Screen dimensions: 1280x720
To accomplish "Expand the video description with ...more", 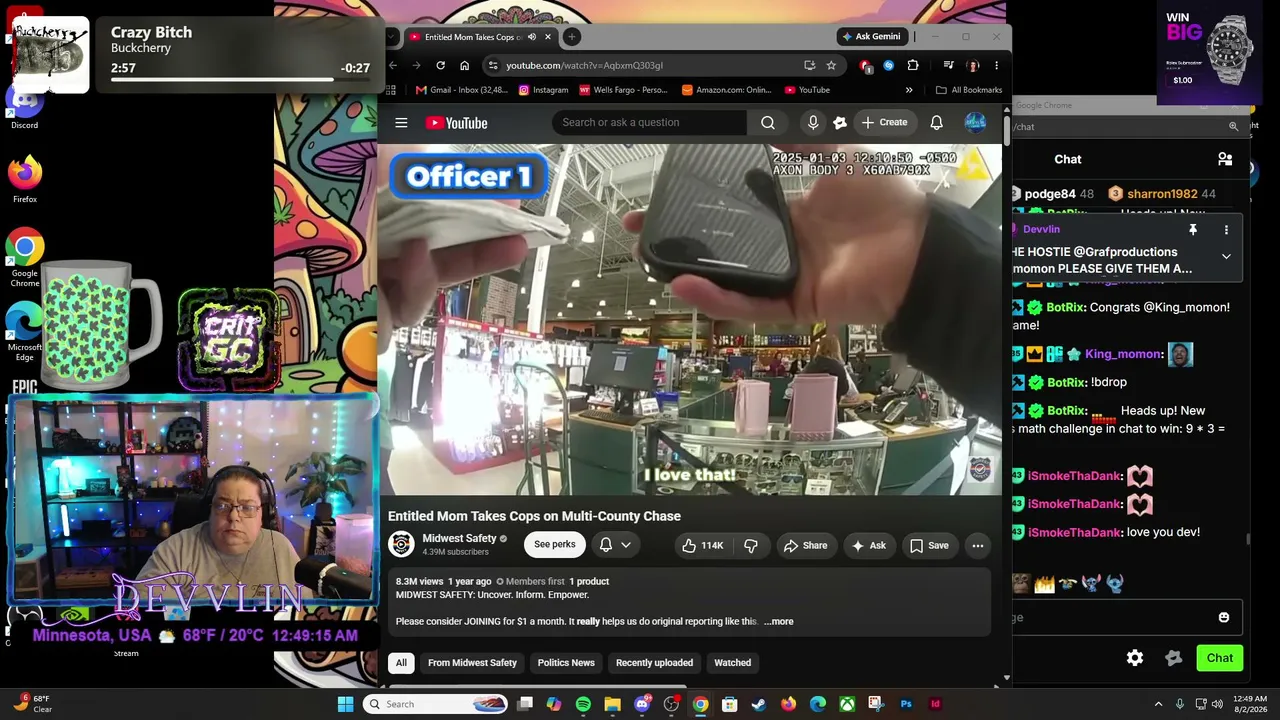I will point(779,622).
